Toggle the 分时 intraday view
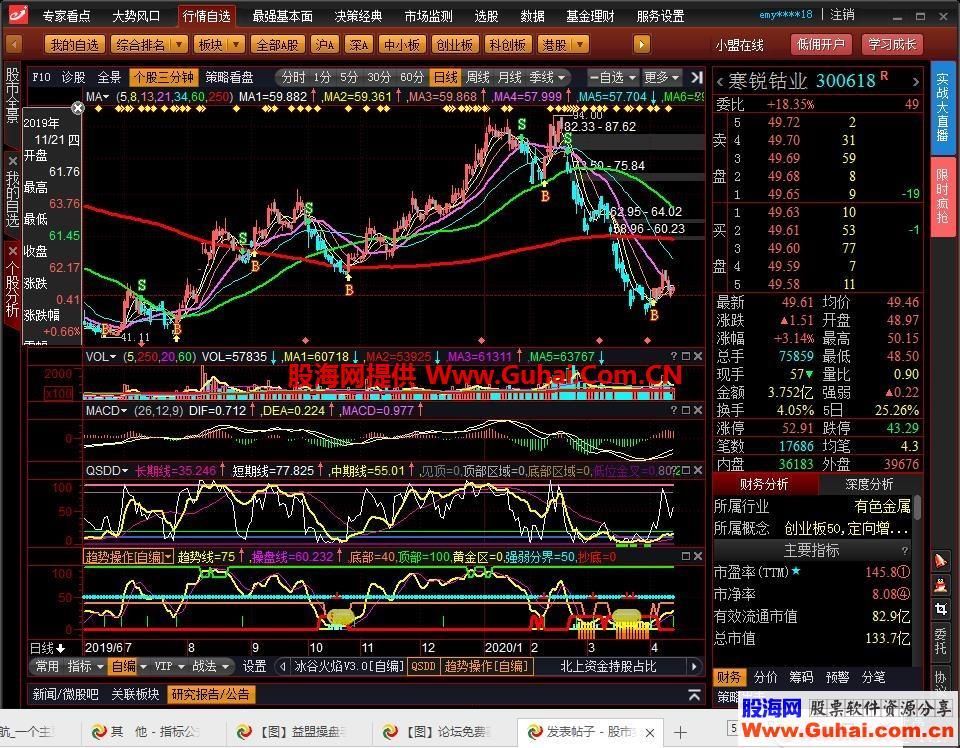The image size is (960, 748). point(292,77)
